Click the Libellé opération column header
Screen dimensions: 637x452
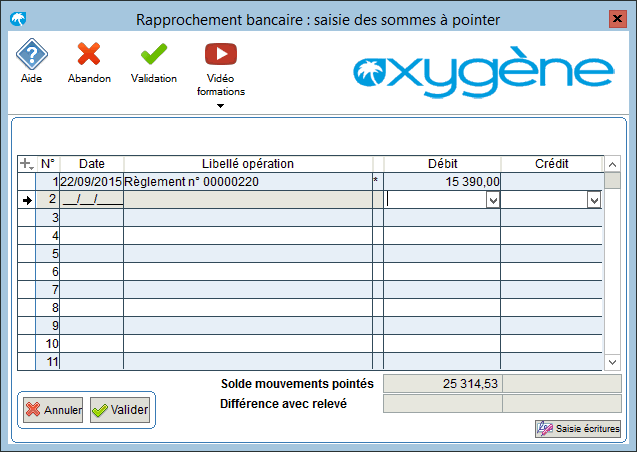[x=248, y=164]
